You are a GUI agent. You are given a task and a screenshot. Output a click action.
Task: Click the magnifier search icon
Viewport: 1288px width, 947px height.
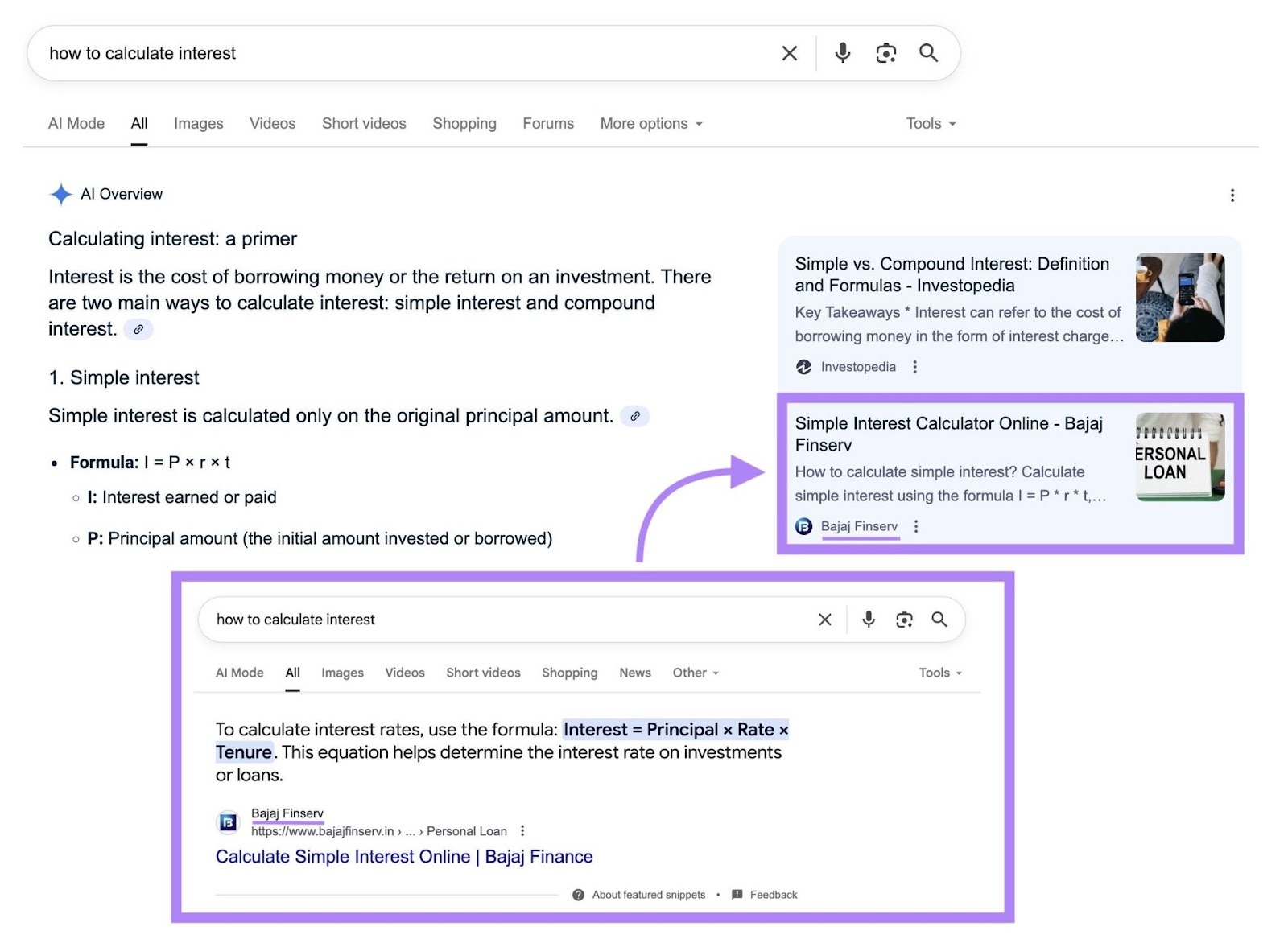pos(928,53)
